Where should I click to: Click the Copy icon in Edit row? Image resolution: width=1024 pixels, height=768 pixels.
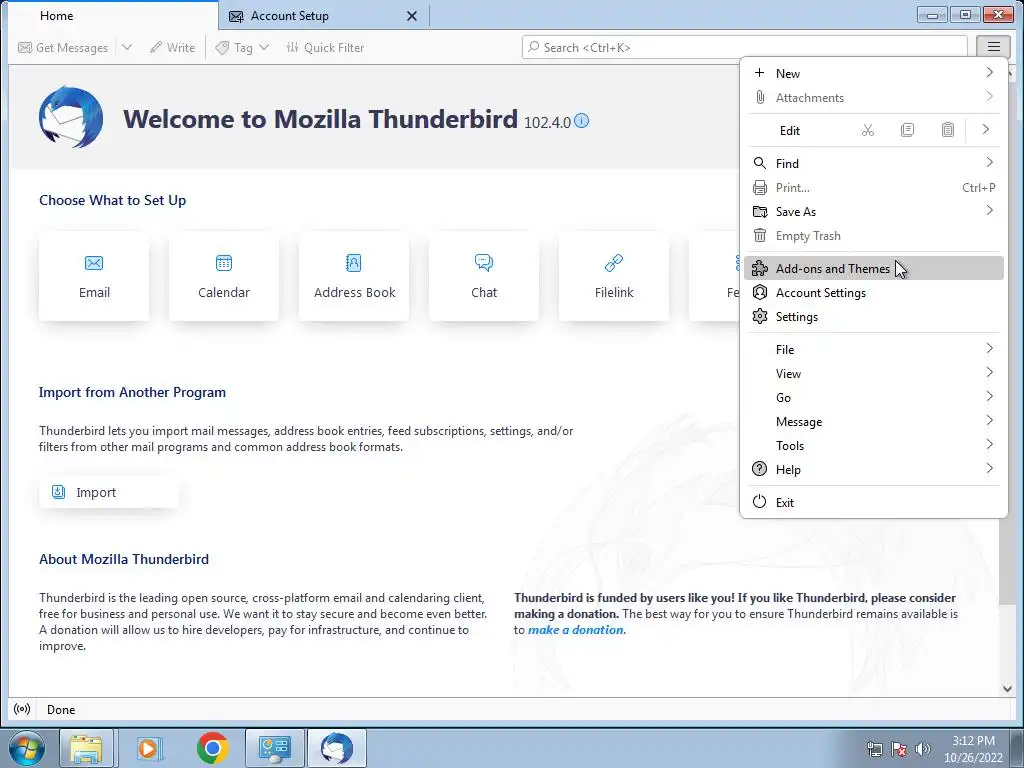[x=907, y=131]
